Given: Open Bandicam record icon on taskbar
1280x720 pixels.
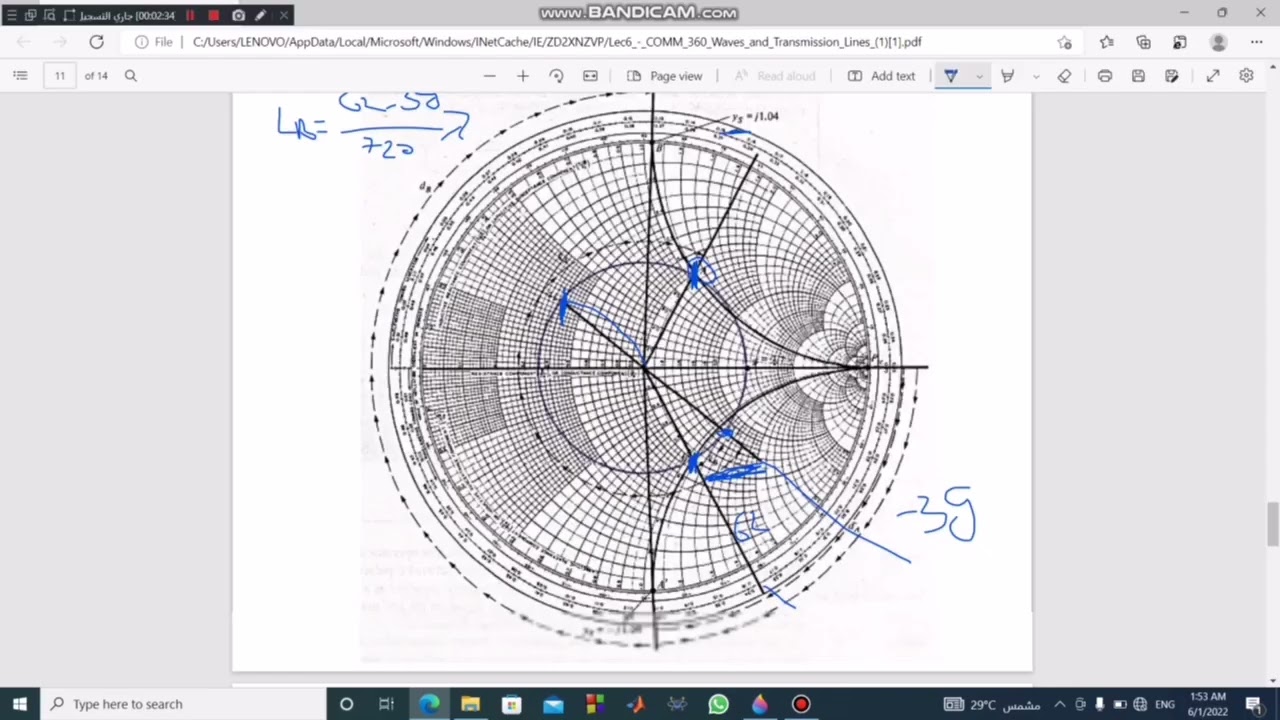Looking at the screenshot, I should (x=801, y=704).
